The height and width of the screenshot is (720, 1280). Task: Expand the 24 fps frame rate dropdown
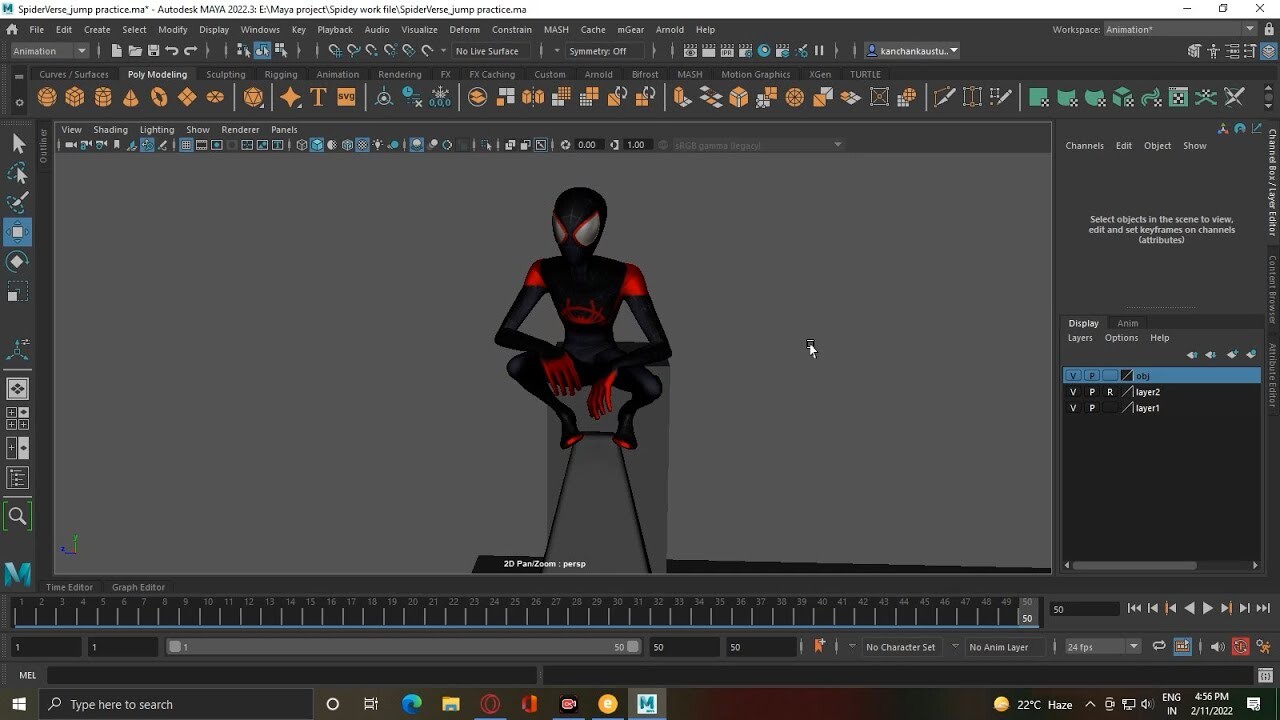point(1102,647)
